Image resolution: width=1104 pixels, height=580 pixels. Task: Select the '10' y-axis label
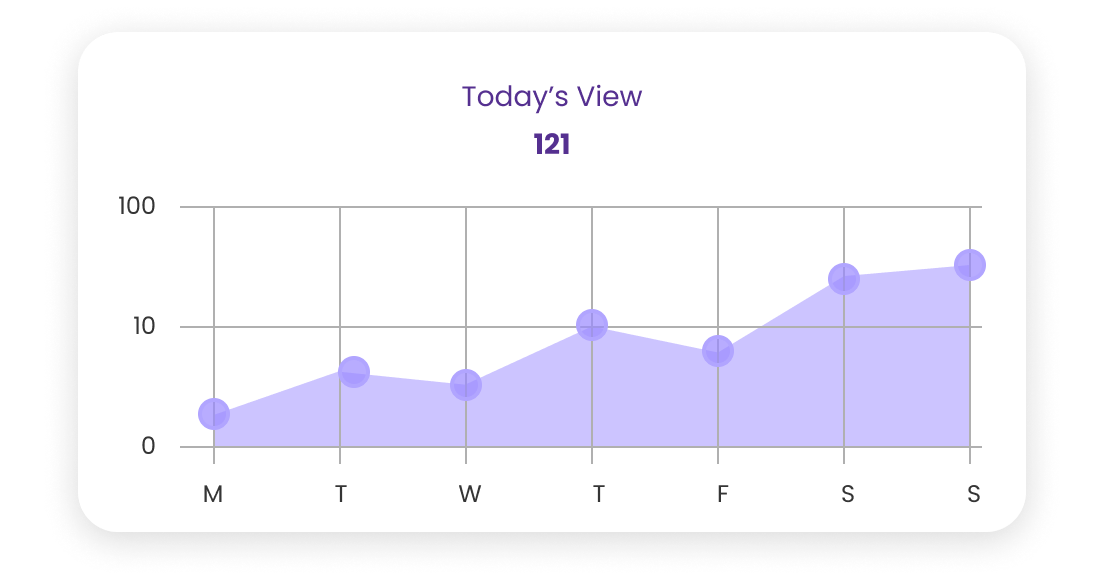pyautogui.click(x=143, y=327)
